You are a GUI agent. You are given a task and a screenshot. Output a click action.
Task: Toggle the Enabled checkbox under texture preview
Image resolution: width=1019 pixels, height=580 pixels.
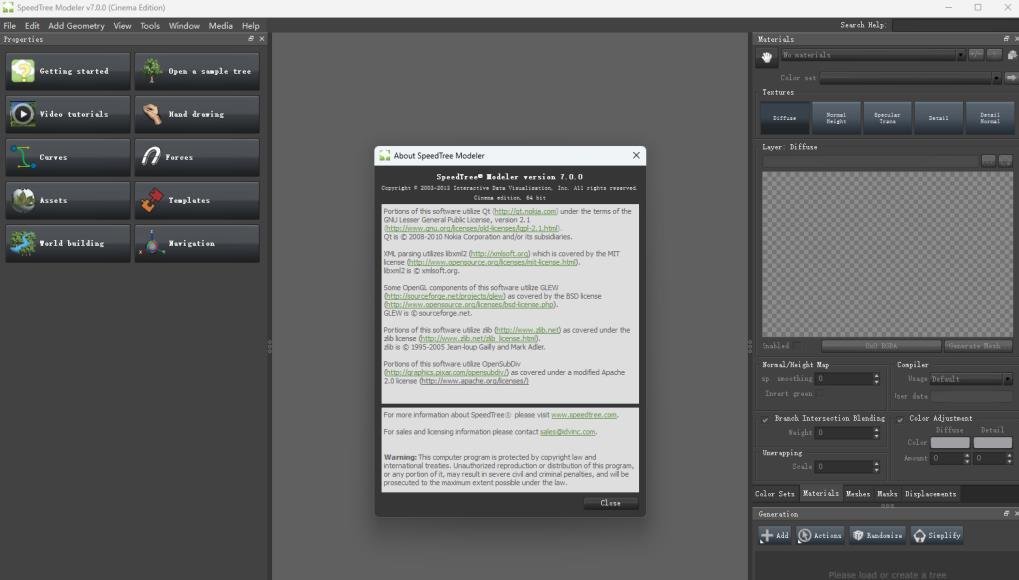[x=798, y=346]
